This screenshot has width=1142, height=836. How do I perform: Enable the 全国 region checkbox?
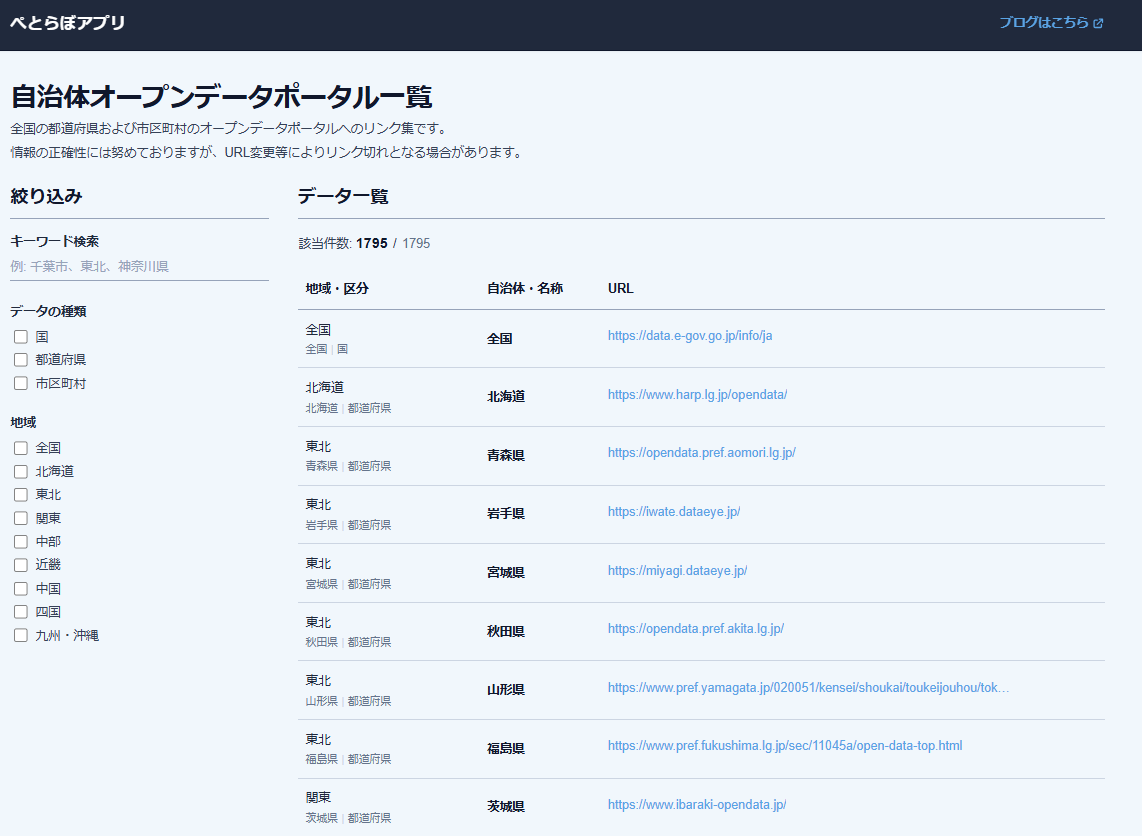tap(21, 448)
